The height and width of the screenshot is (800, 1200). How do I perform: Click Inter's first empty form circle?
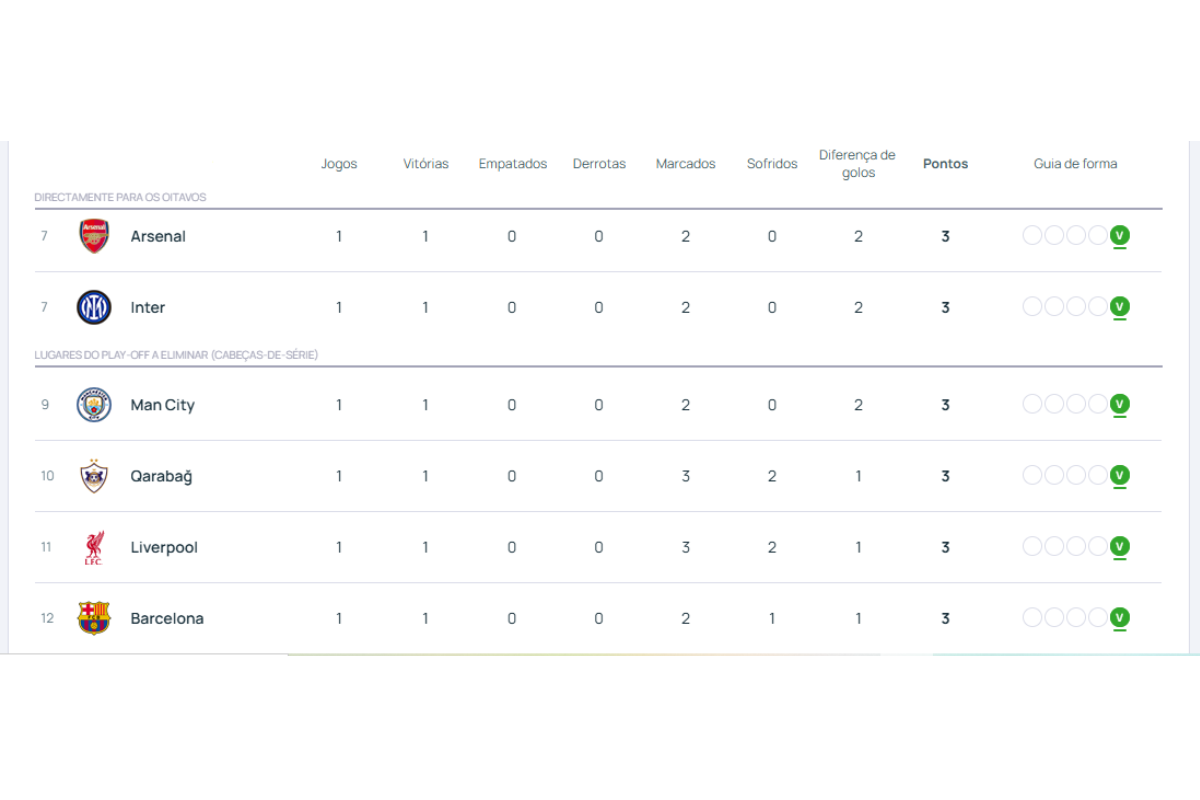coord(1032,307)
